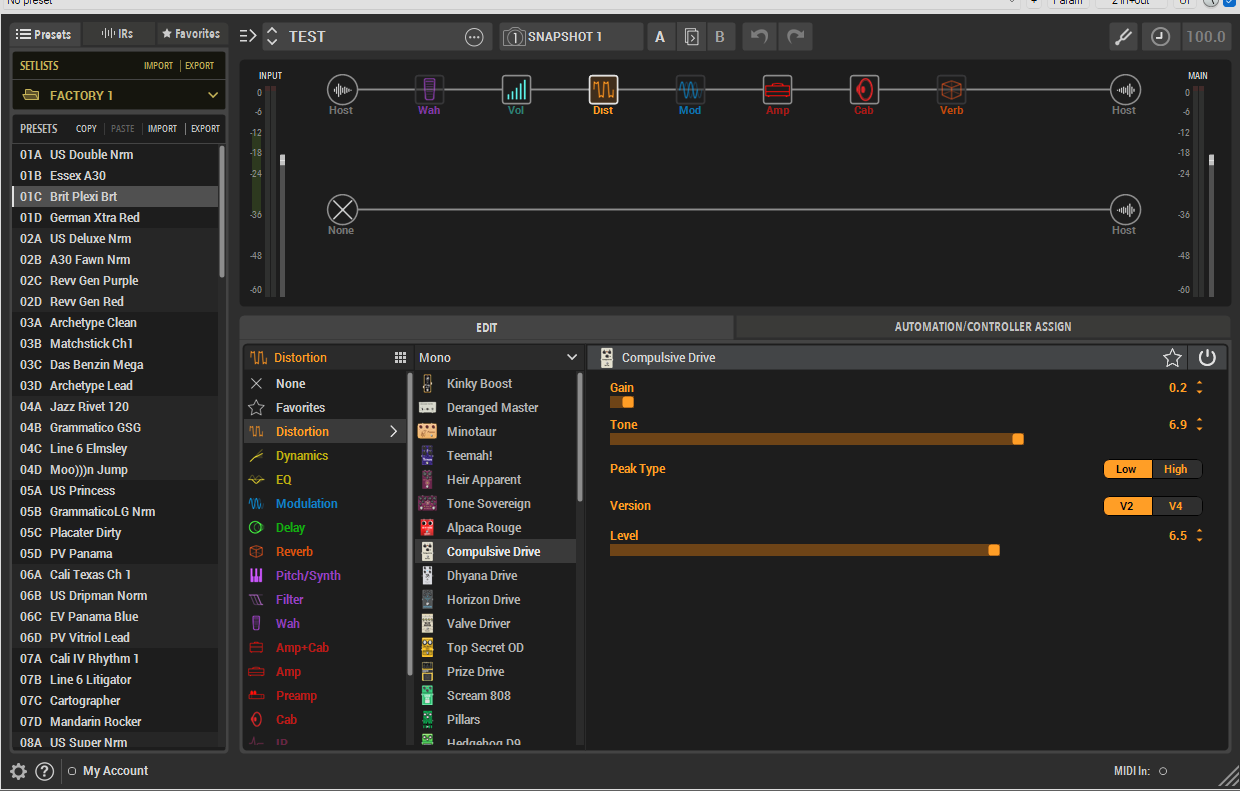
Task: Select the Verb block in signal chain
Action: click(x=951, y=90)
